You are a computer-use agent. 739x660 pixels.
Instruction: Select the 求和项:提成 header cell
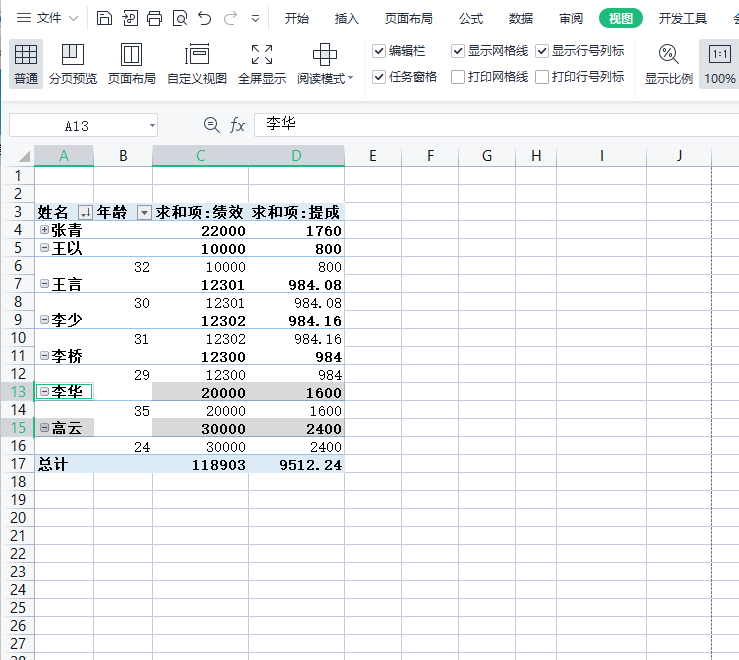[296, 213]
